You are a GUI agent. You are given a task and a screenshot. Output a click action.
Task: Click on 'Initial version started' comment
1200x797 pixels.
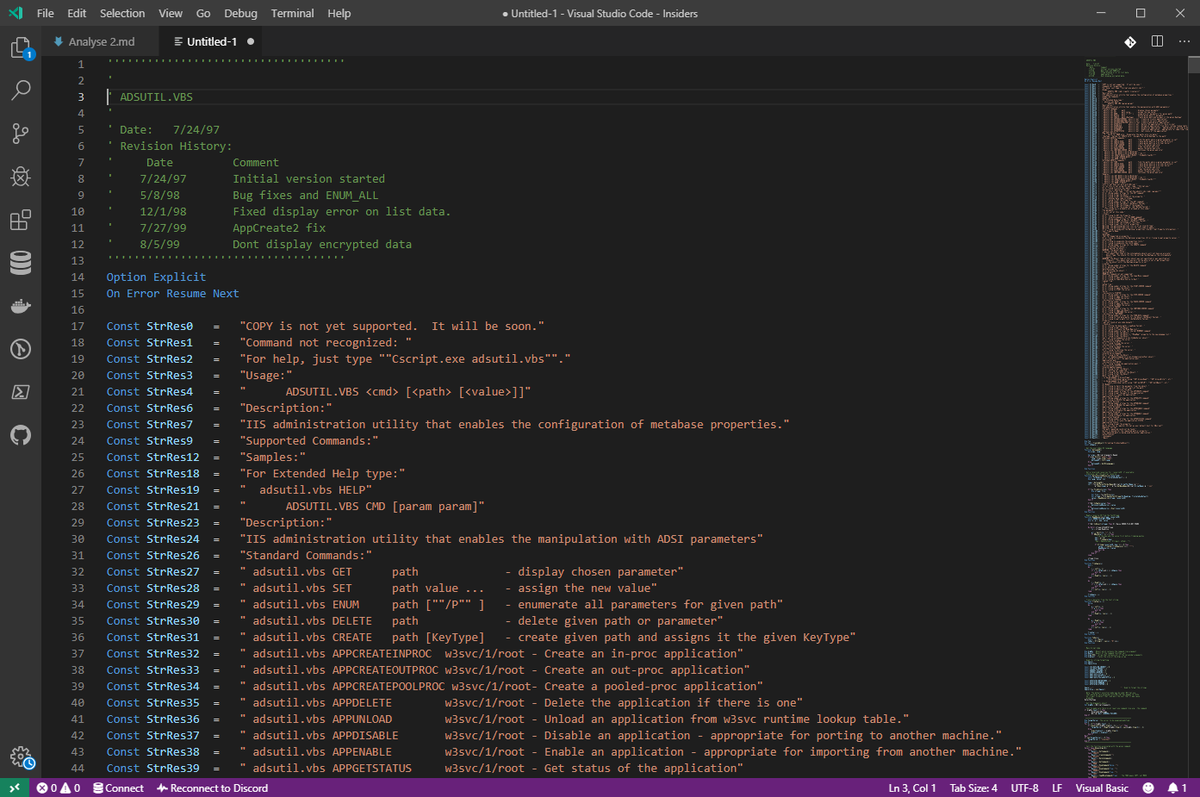click(x=309, y=179)
